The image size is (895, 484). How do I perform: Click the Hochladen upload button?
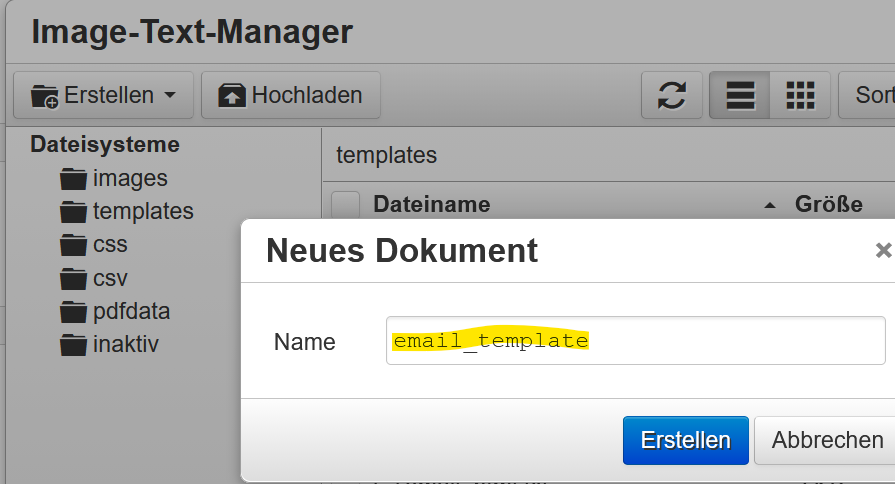click(x=290, y=96)
